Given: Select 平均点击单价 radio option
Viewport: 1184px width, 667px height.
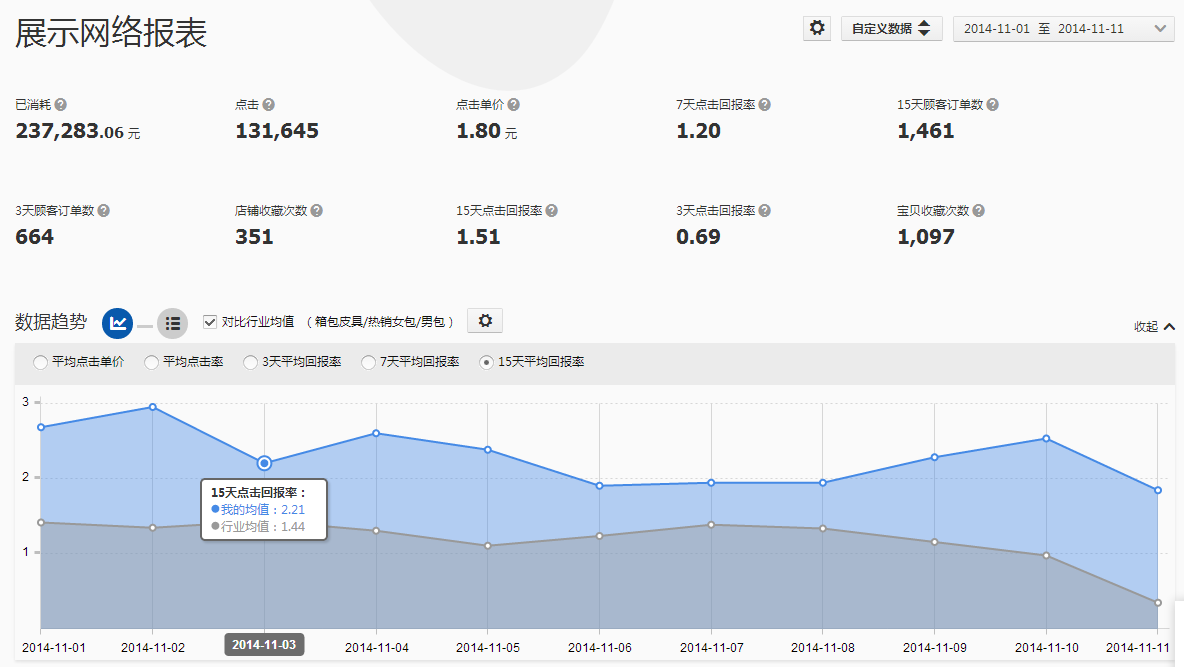Looking at the screenshot, I should [x=41, y=362].
